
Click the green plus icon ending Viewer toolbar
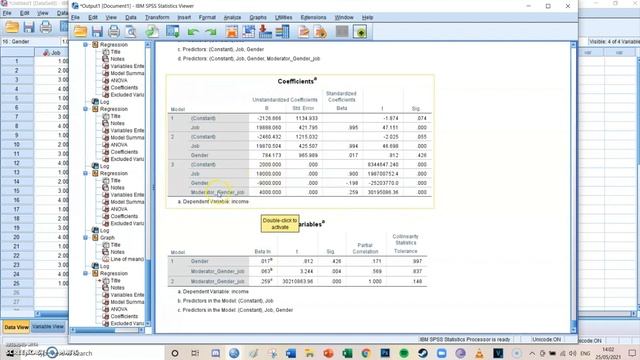coord(360,31)
